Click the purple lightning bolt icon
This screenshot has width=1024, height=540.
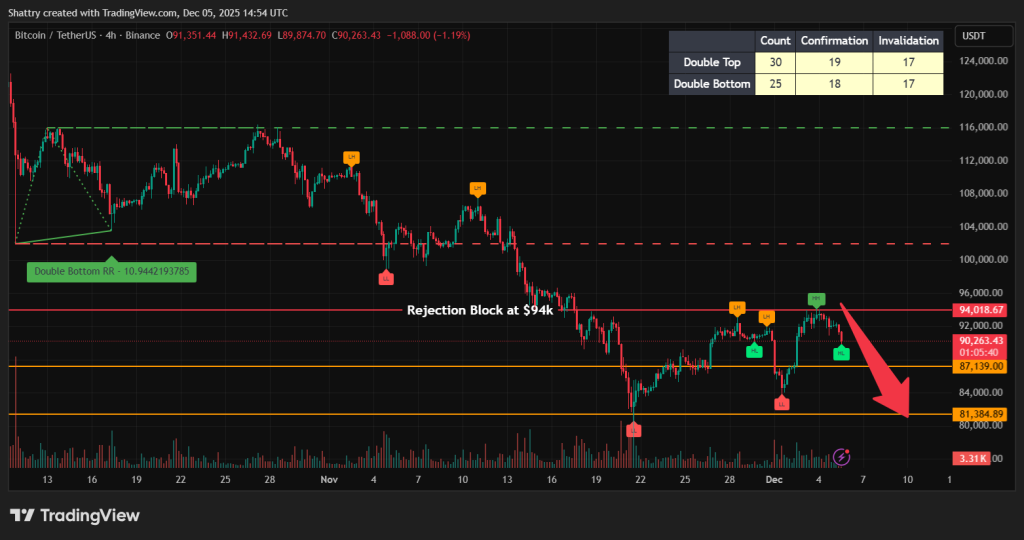842,456
